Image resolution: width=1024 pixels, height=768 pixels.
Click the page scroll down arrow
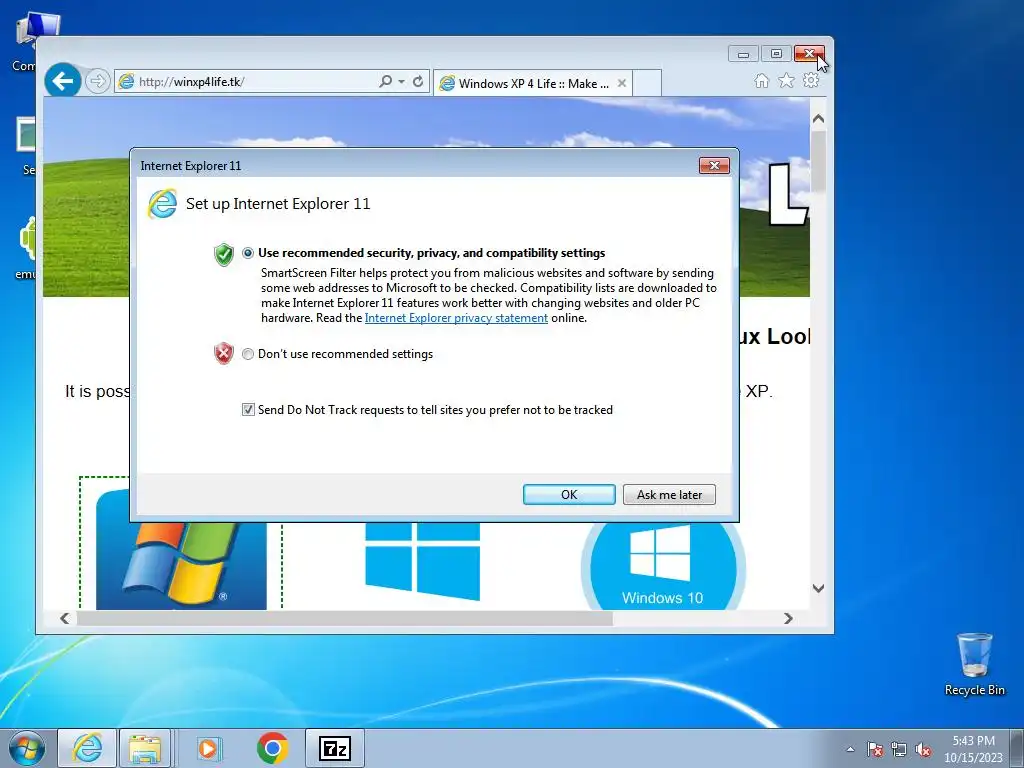click(818, 588)
